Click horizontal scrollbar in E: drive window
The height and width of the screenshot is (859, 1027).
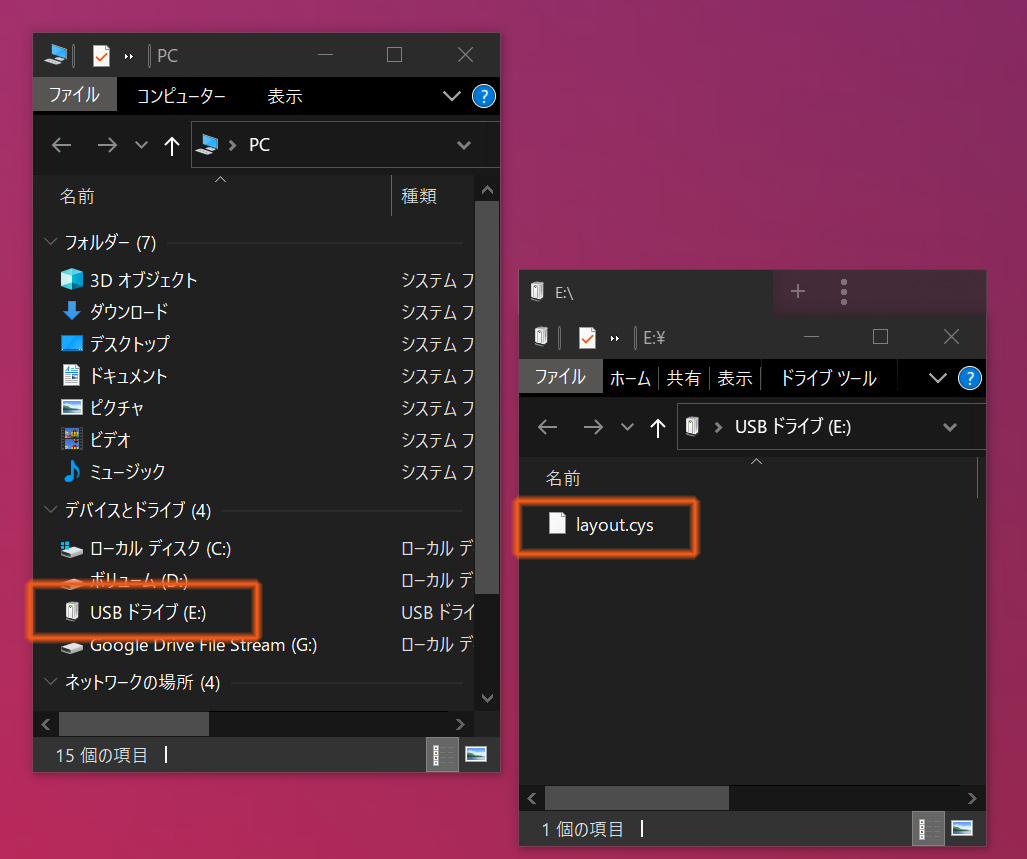click(637, 798)
